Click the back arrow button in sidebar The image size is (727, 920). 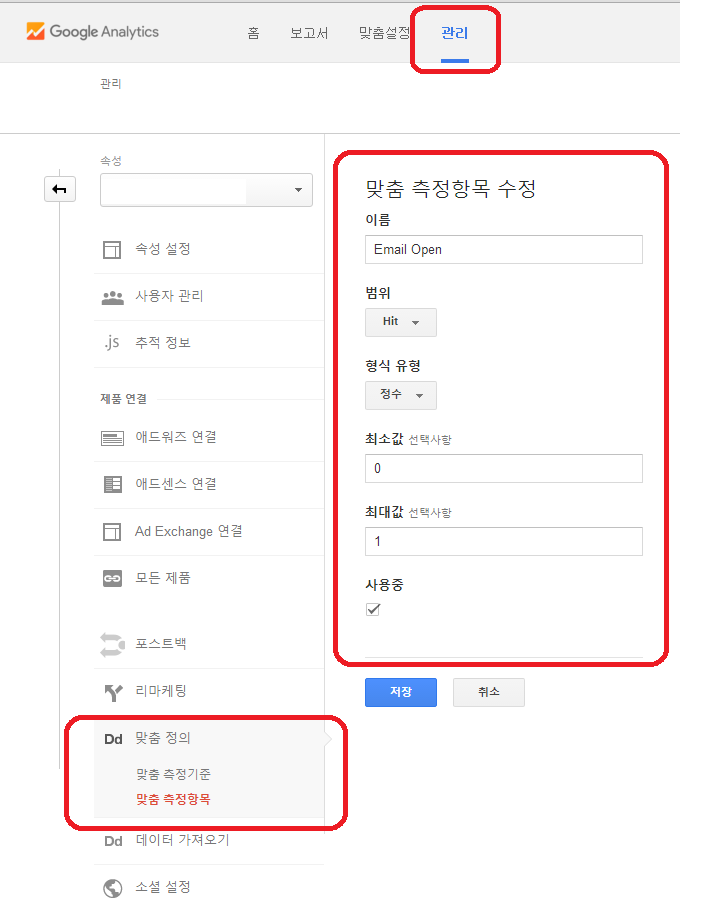tap(60, 189)
